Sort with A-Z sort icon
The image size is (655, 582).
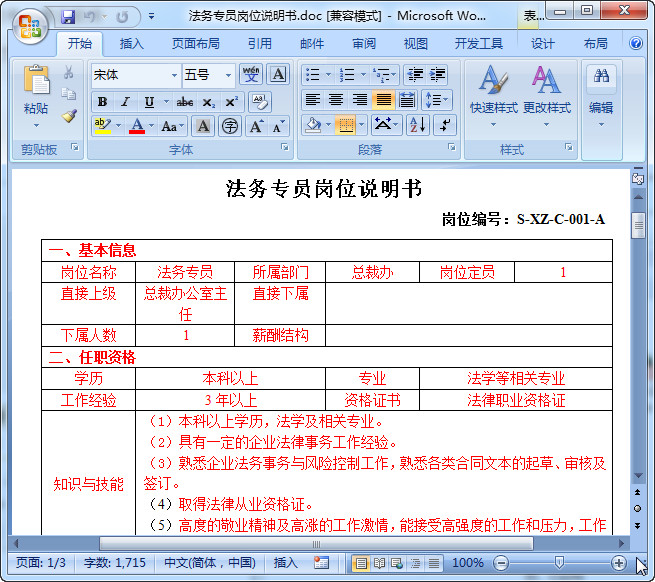tap(418, 125)
